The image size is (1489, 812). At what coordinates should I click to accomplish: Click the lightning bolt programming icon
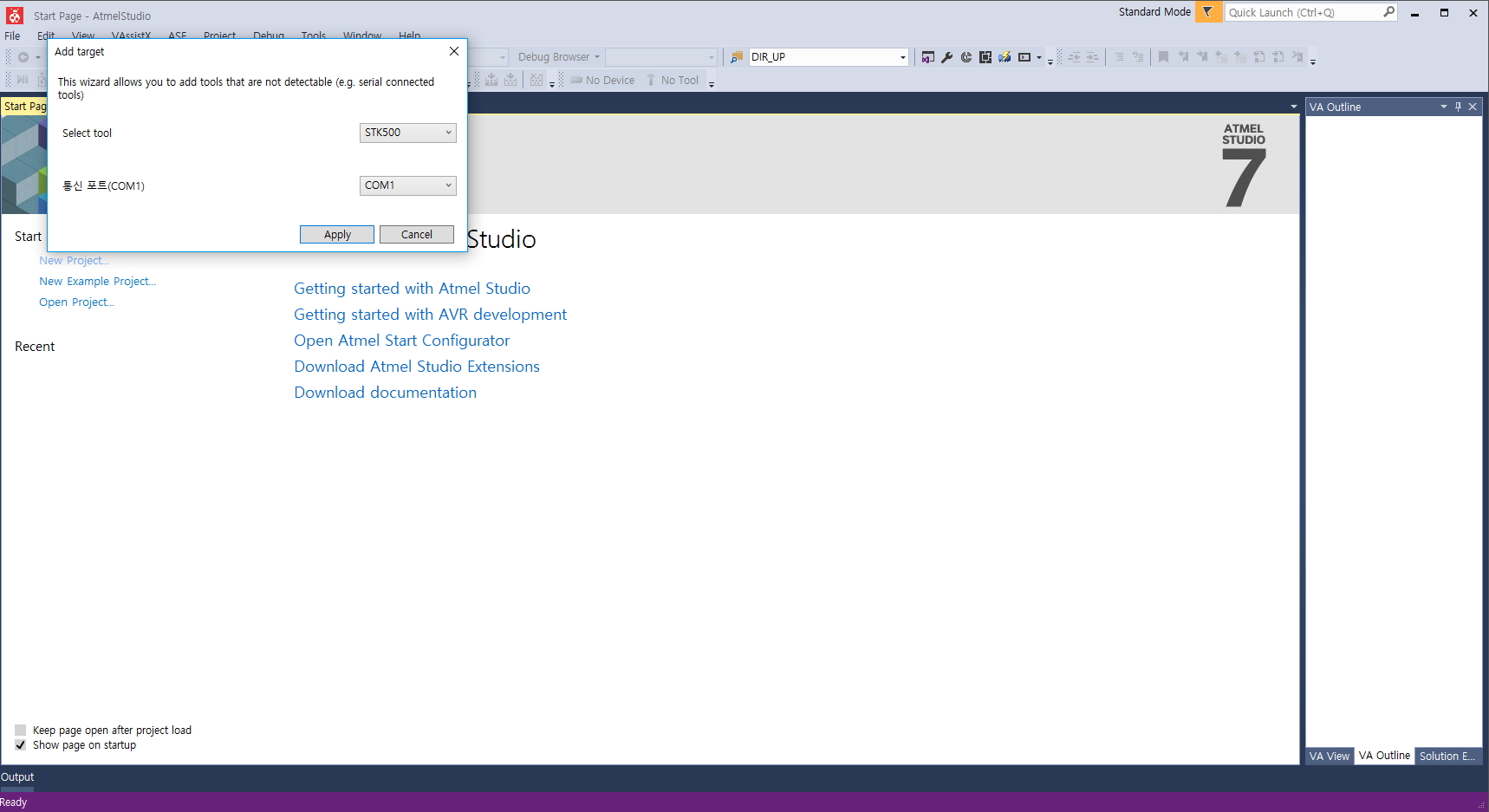click(1004, 57)
